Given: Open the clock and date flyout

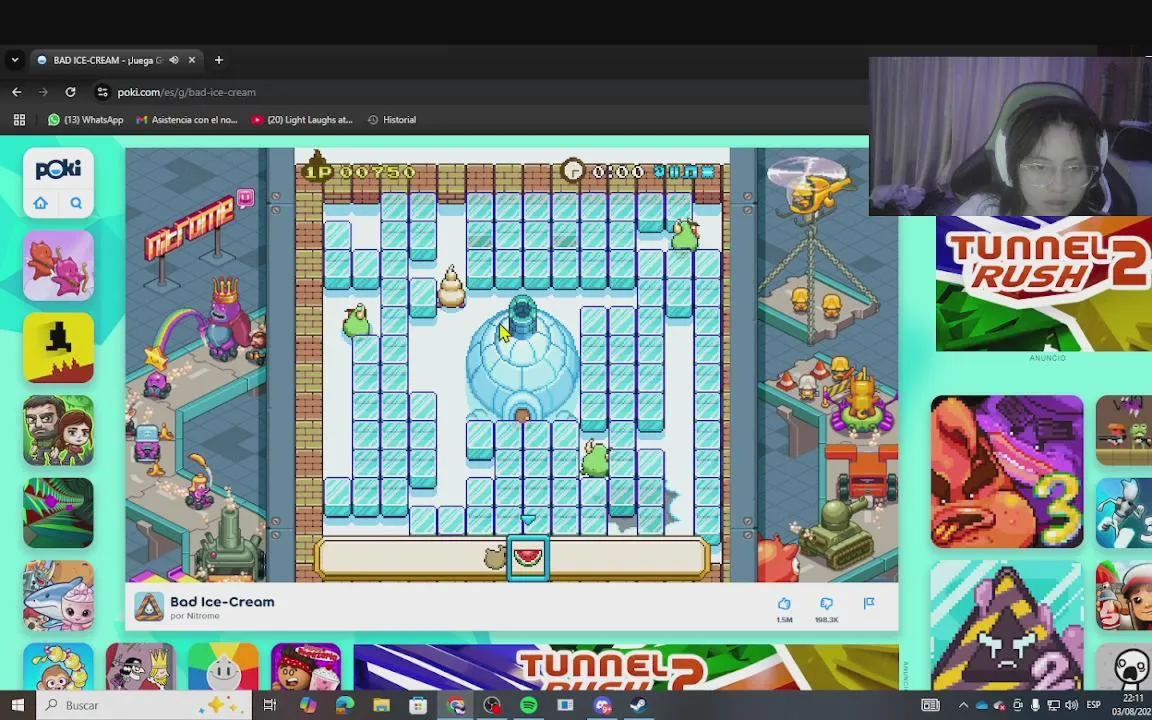Looking at the screenshot, I should (x=1132, y=705).
